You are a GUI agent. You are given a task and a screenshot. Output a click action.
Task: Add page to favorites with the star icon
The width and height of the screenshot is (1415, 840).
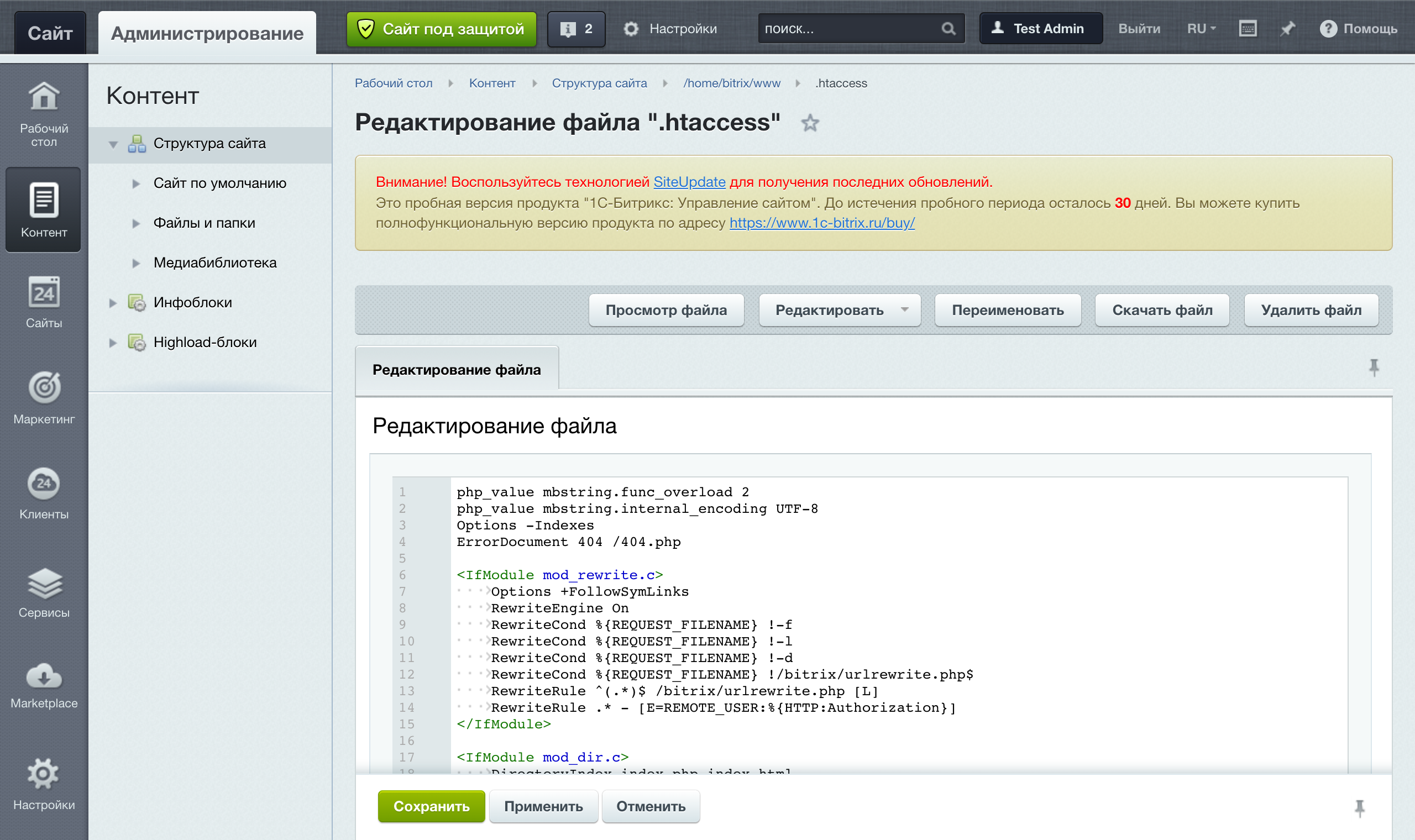pyautogui.click(x=810, y=123)
